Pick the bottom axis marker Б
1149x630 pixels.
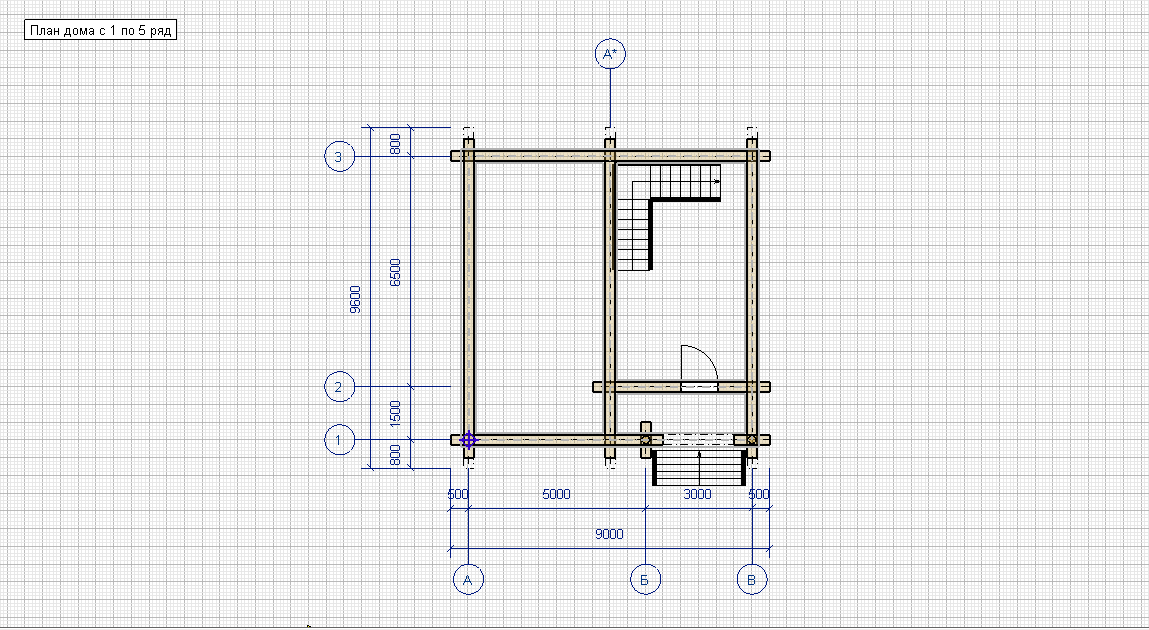click(x=645, y=579)
